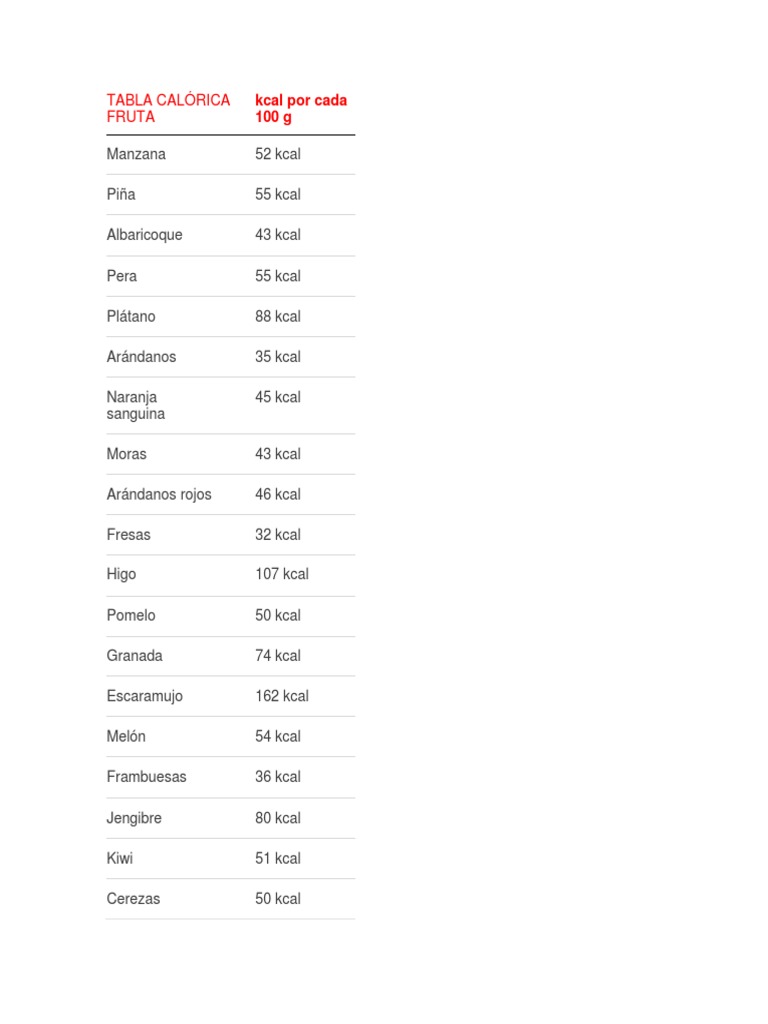Click the 52 kcal value

tap(277, 154)
